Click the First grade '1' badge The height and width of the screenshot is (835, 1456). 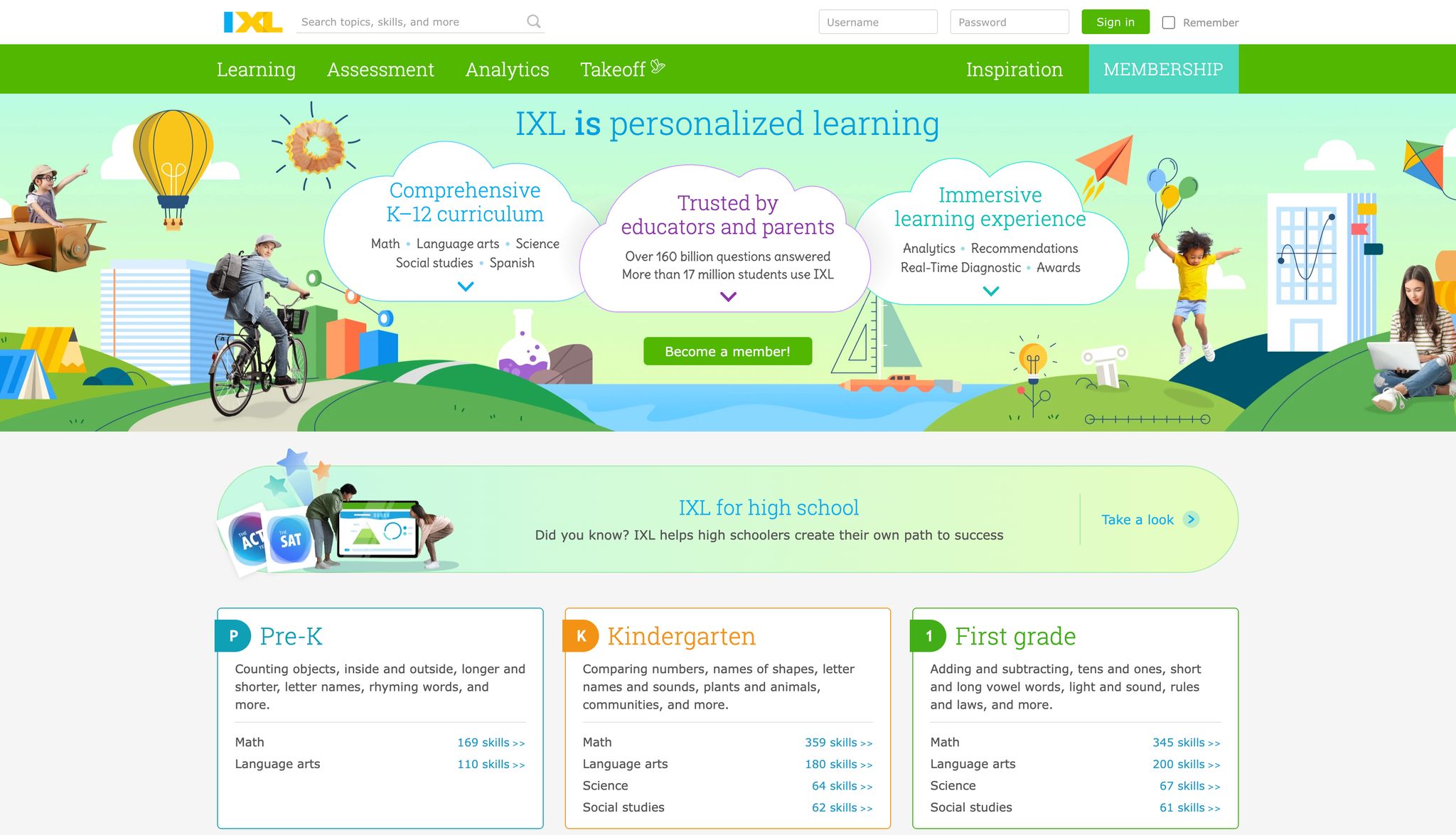928,636
